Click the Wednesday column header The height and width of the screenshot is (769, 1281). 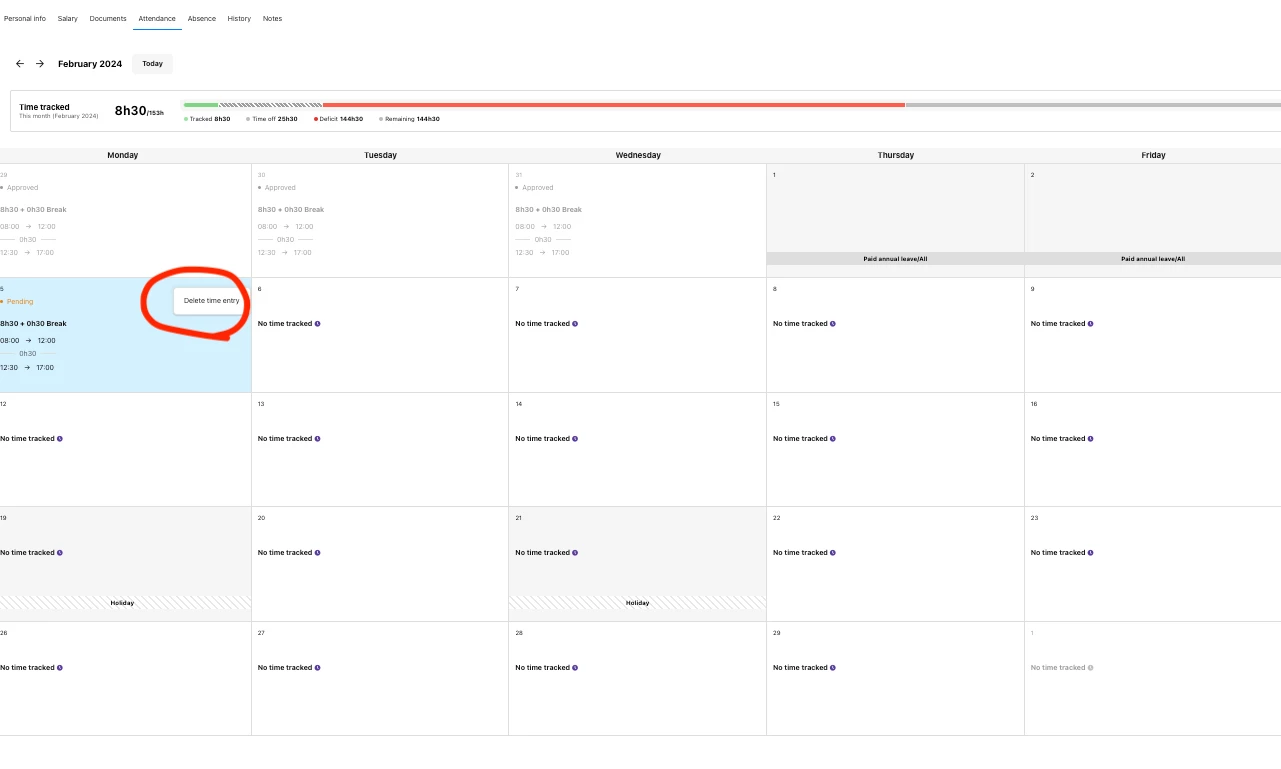[638, 155]
